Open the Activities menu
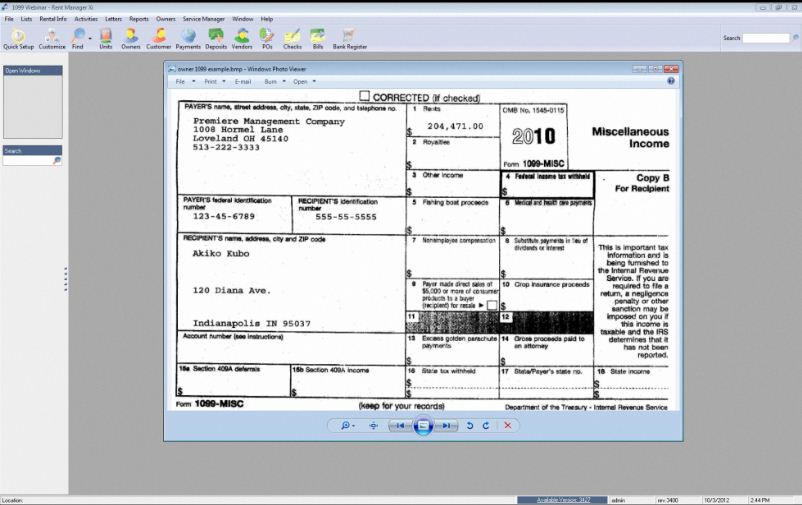 tap(86, 19)
